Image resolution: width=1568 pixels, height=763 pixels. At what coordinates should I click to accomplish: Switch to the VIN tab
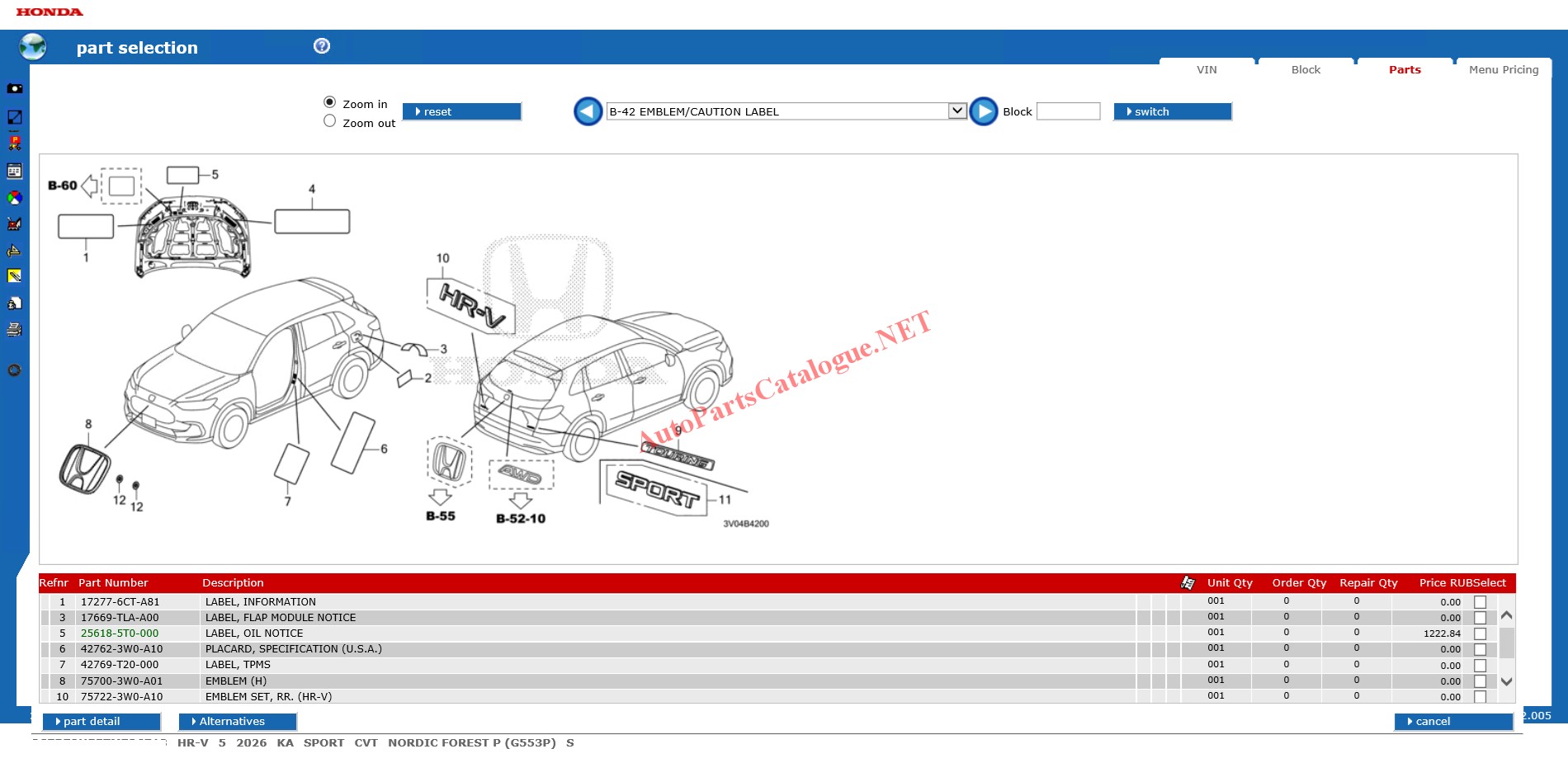click(1207, 70)
